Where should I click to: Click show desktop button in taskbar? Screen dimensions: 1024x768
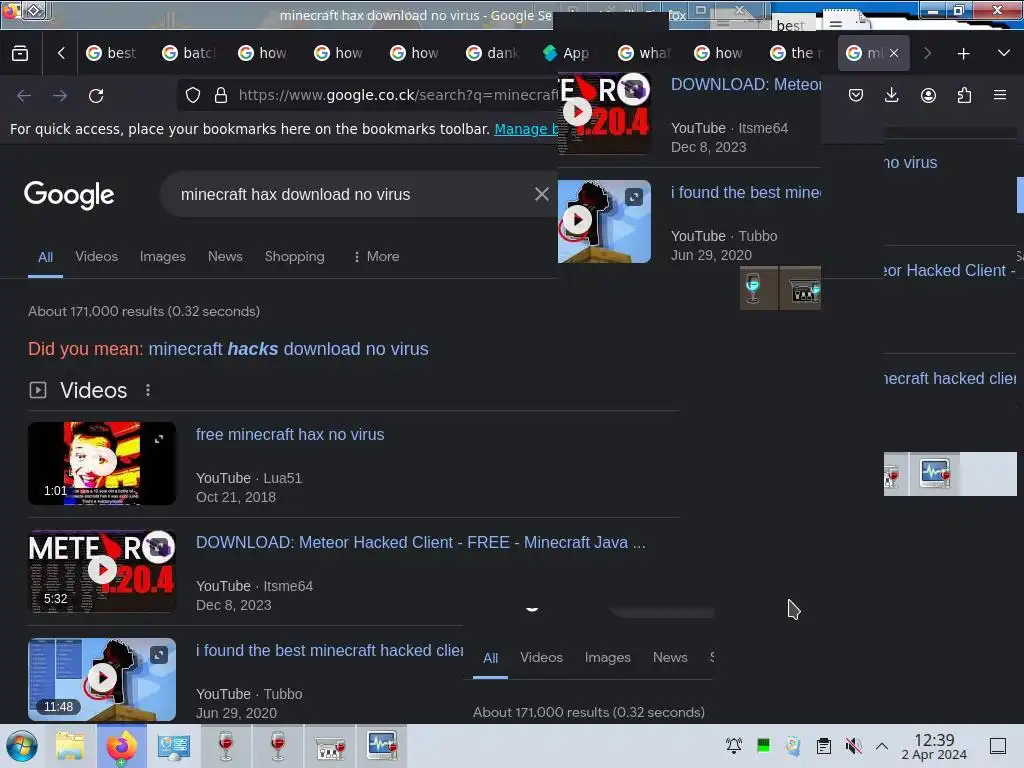coord(998,746)
